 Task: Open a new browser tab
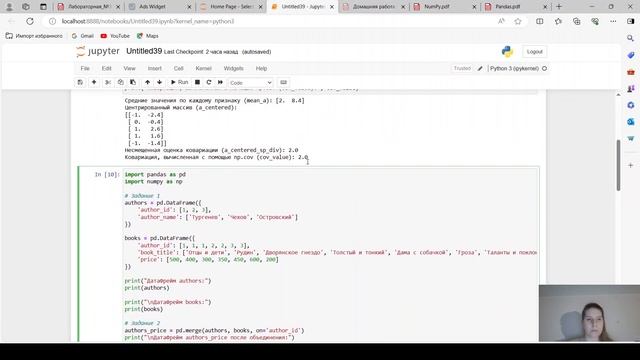coord(559,7)
